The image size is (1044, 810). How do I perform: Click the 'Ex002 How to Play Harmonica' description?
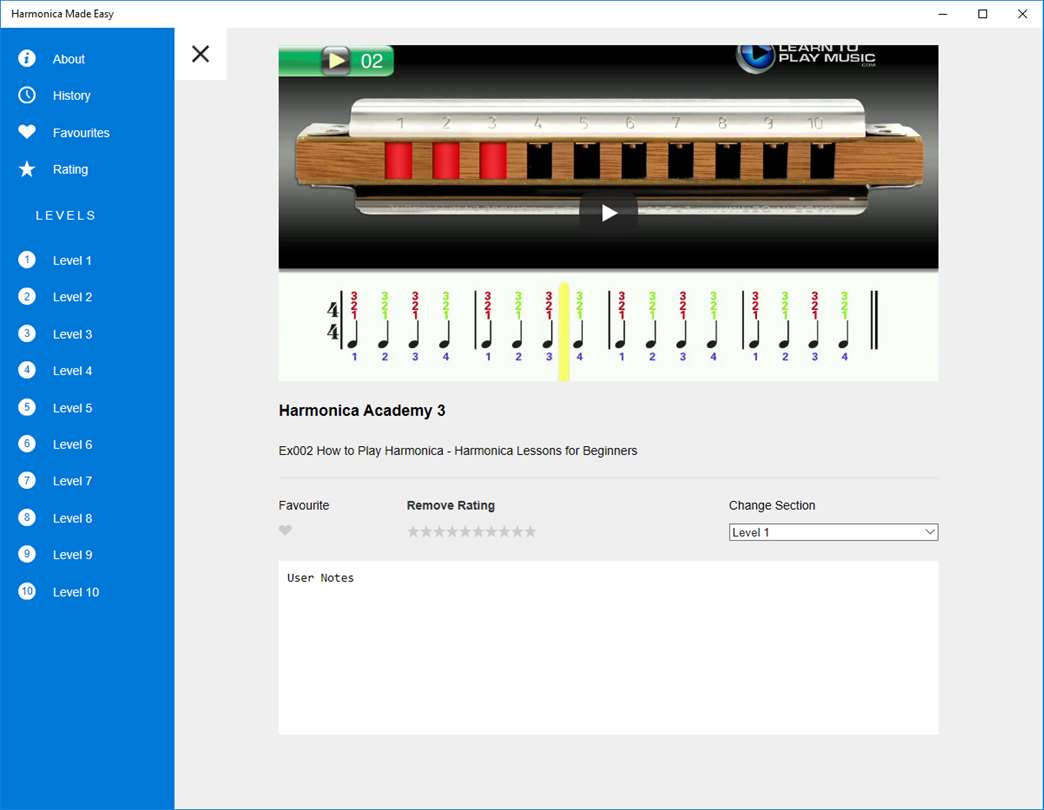[458, 451]
